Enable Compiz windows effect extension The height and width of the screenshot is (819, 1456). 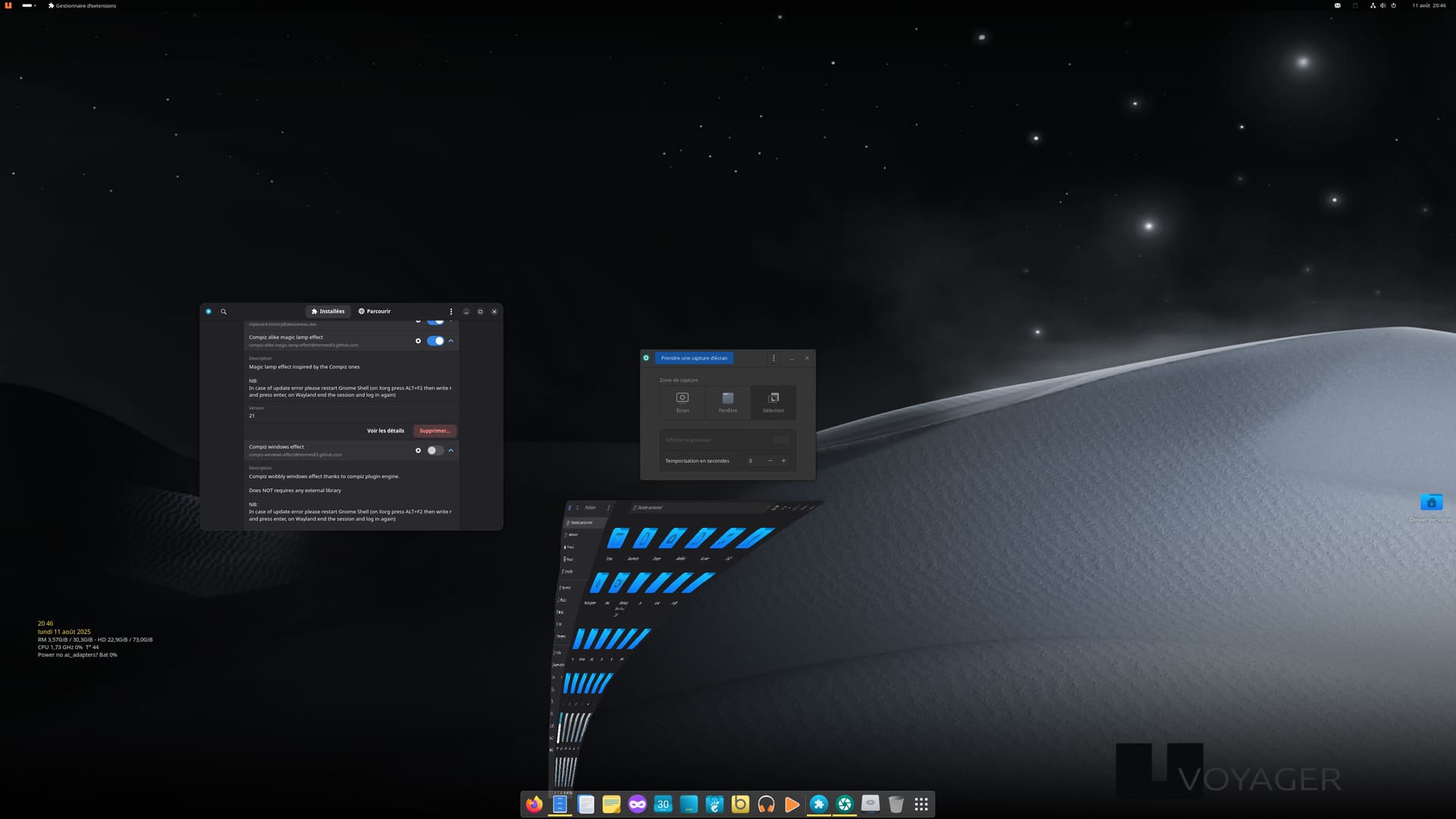point(435,450)
